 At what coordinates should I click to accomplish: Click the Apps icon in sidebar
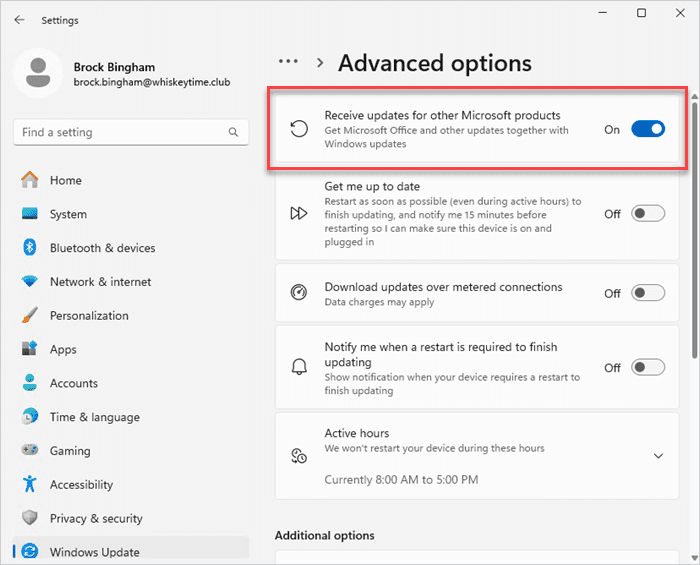(x=29, y=349)
